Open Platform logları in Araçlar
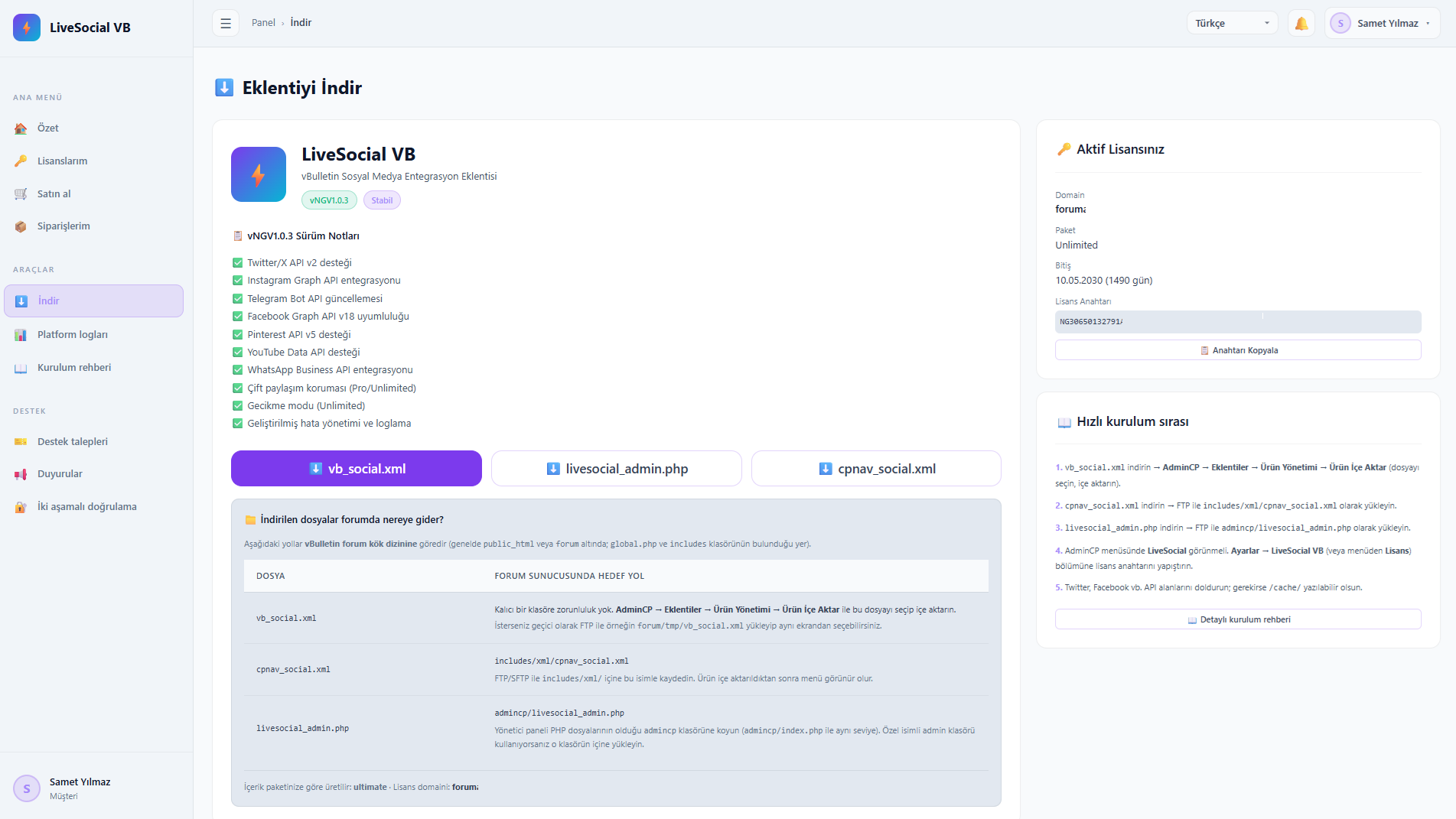This screenshot has width=1456, height=819. (93, 335)
